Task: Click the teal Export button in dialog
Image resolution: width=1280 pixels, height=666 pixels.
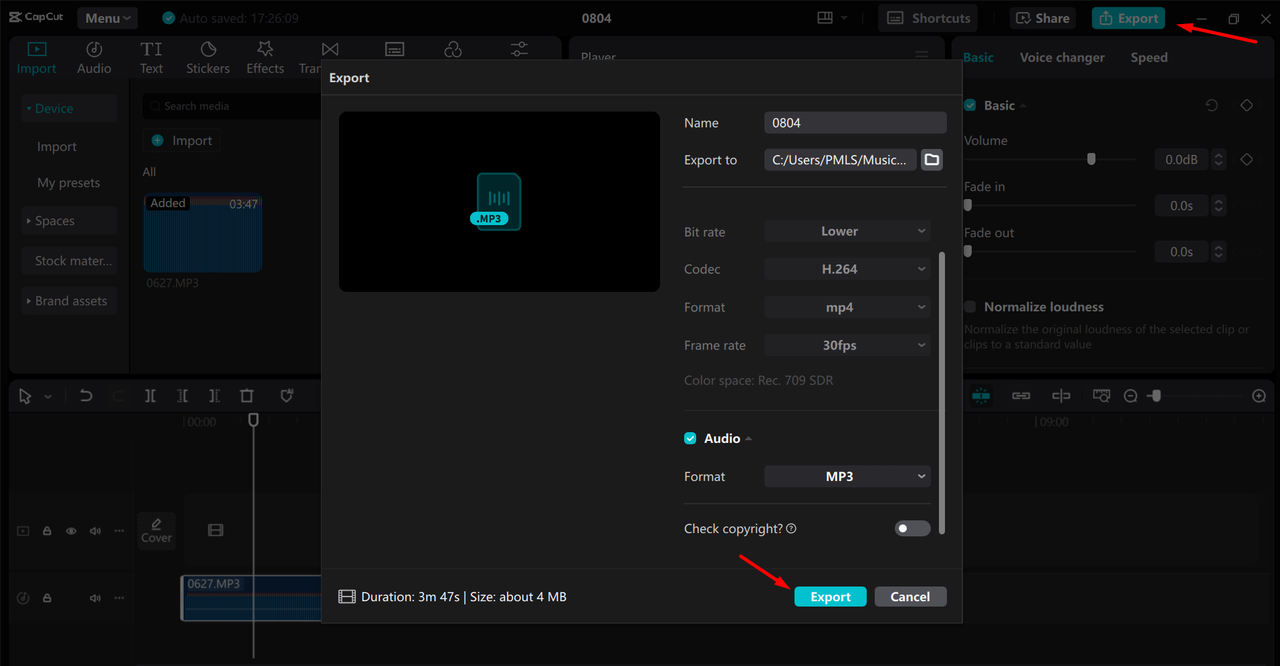Action: (x=830, y=596)
